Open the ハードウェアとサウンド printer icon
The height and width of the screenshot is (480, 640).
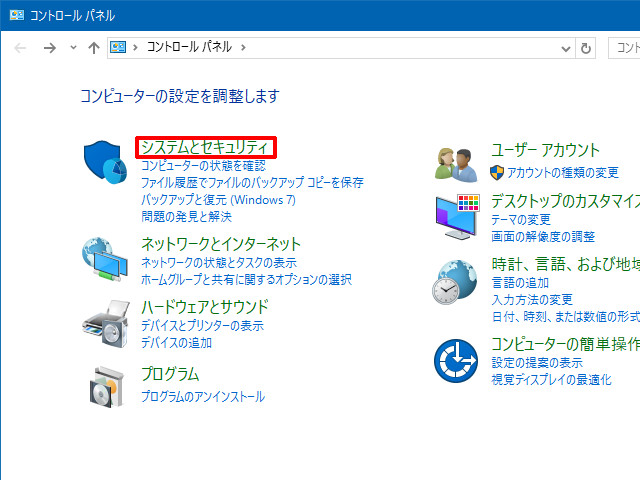pos(106,324)
